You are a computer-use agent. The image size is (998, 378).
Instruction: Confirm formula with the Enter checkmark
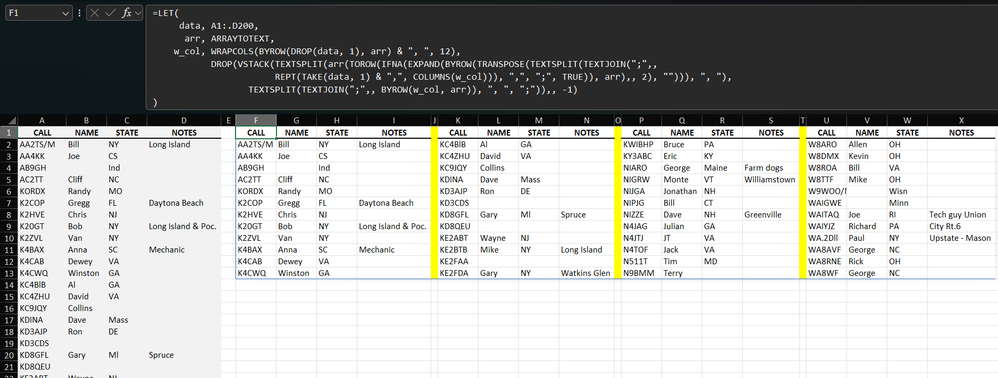click(x=111, y=13)
